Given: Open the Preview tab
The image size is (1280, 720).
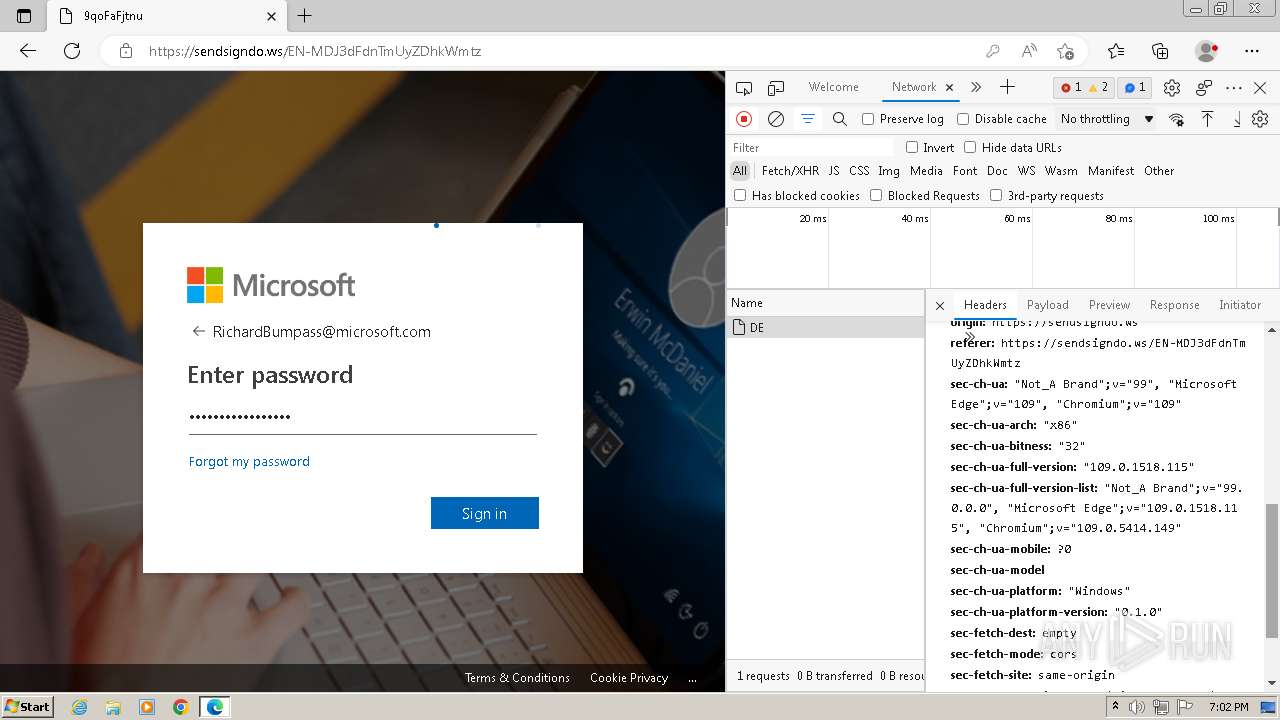Looking at the screenshot, I should click(x=1109, y=305).
